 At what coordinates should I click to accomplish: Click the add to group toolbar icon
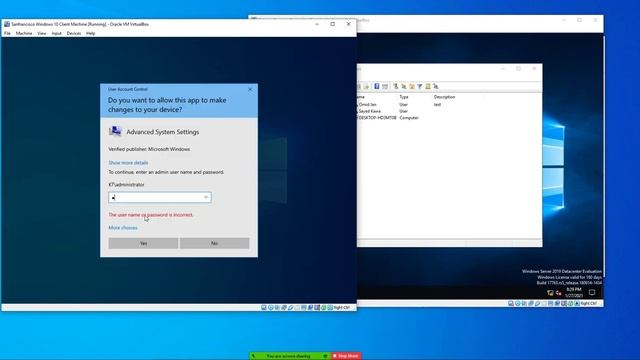tap(436, 86)
